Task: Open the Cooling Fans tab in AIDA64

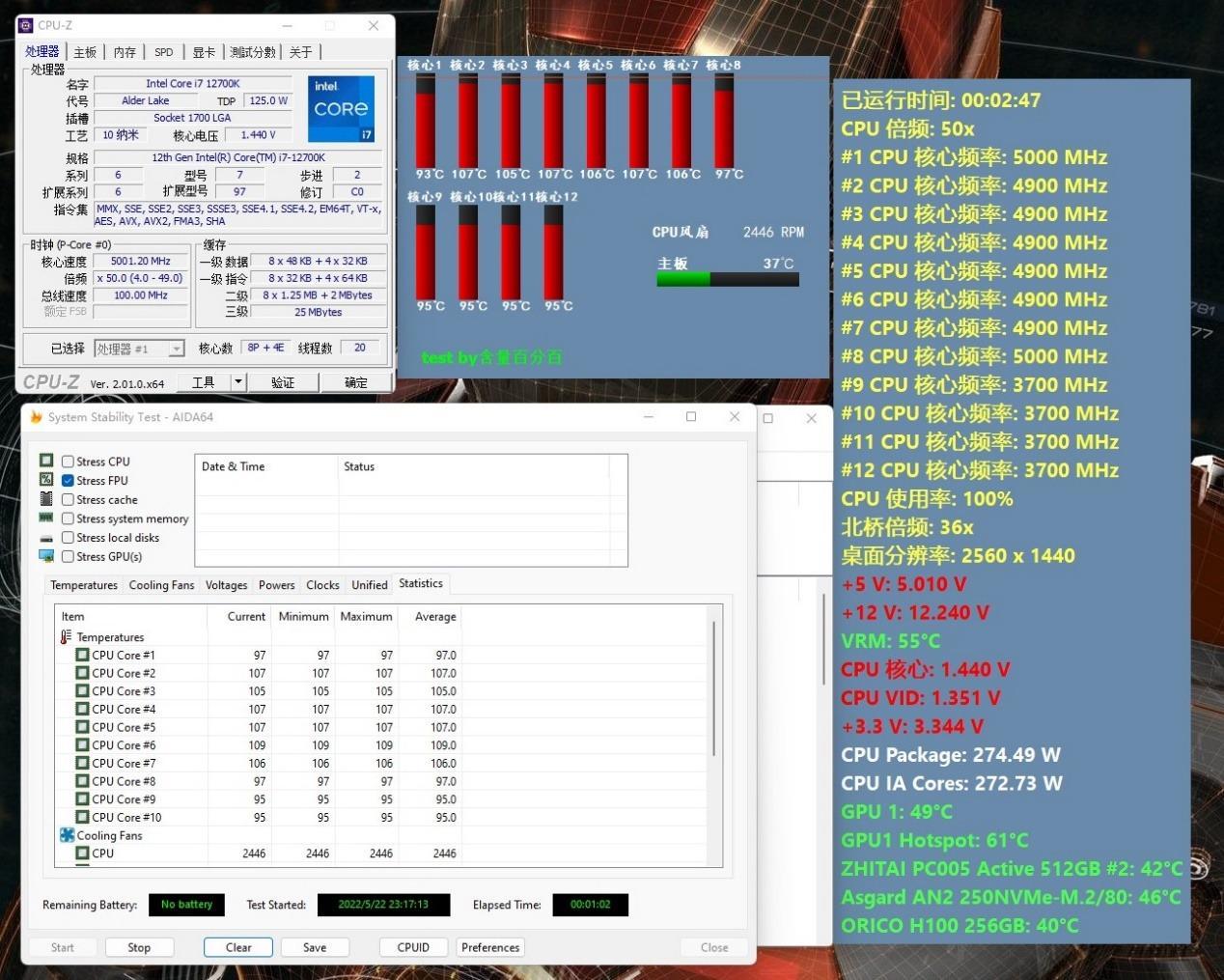Action: (x=161, y=585)
